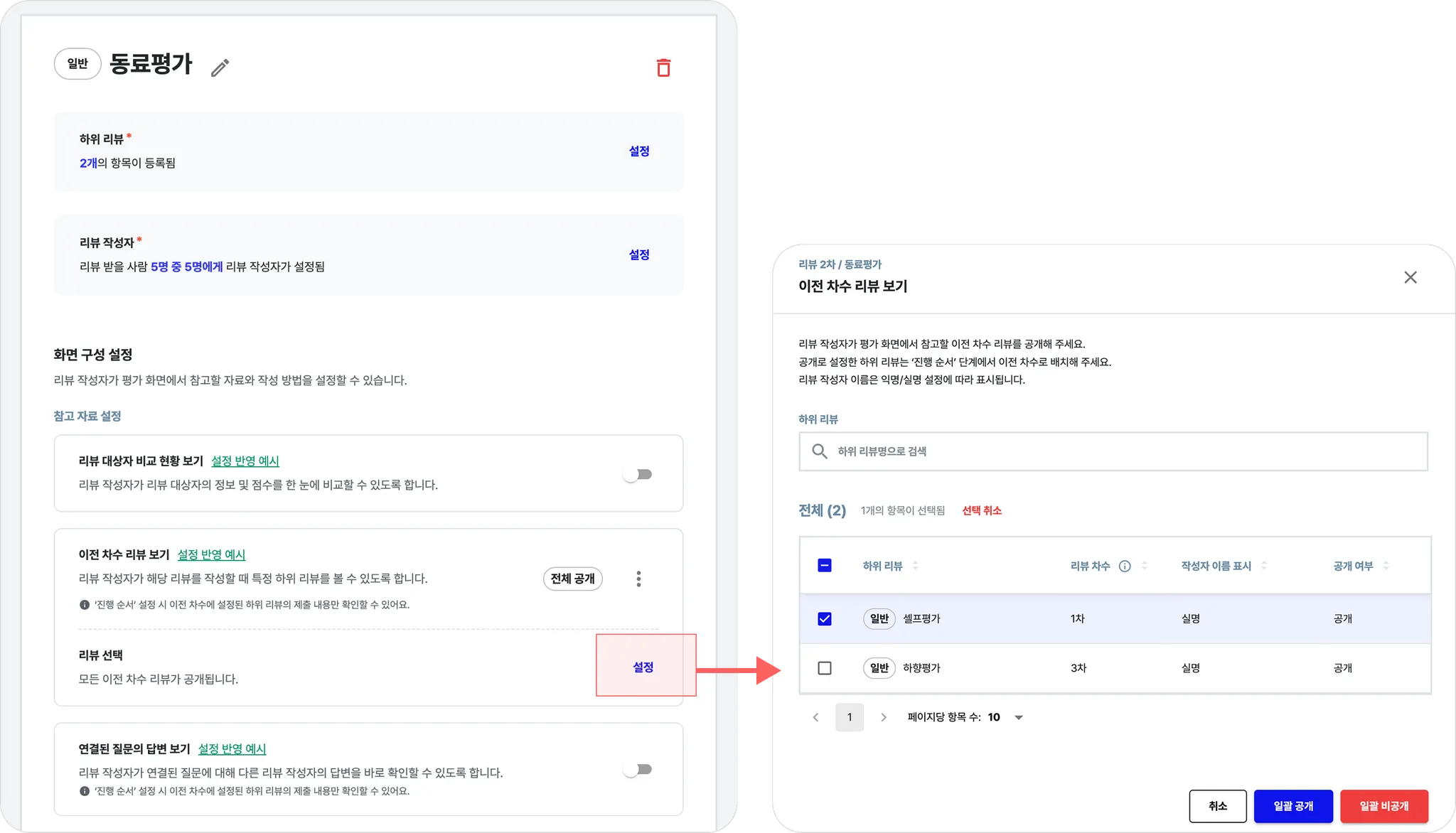This screenshot has width=1456, height=833.
Task: Click the pencil edit icon beside 동료평가
Action: 220,68
